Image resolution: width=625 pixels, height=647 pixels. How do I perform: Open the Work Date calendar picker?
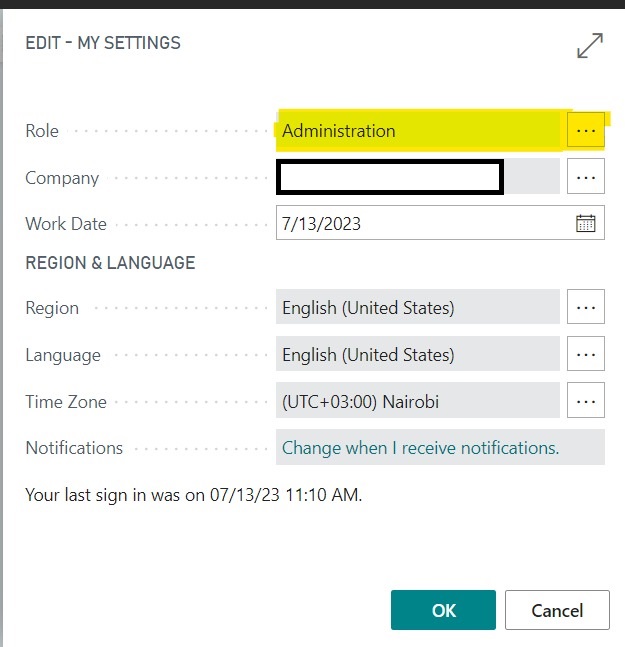[585, 223]
